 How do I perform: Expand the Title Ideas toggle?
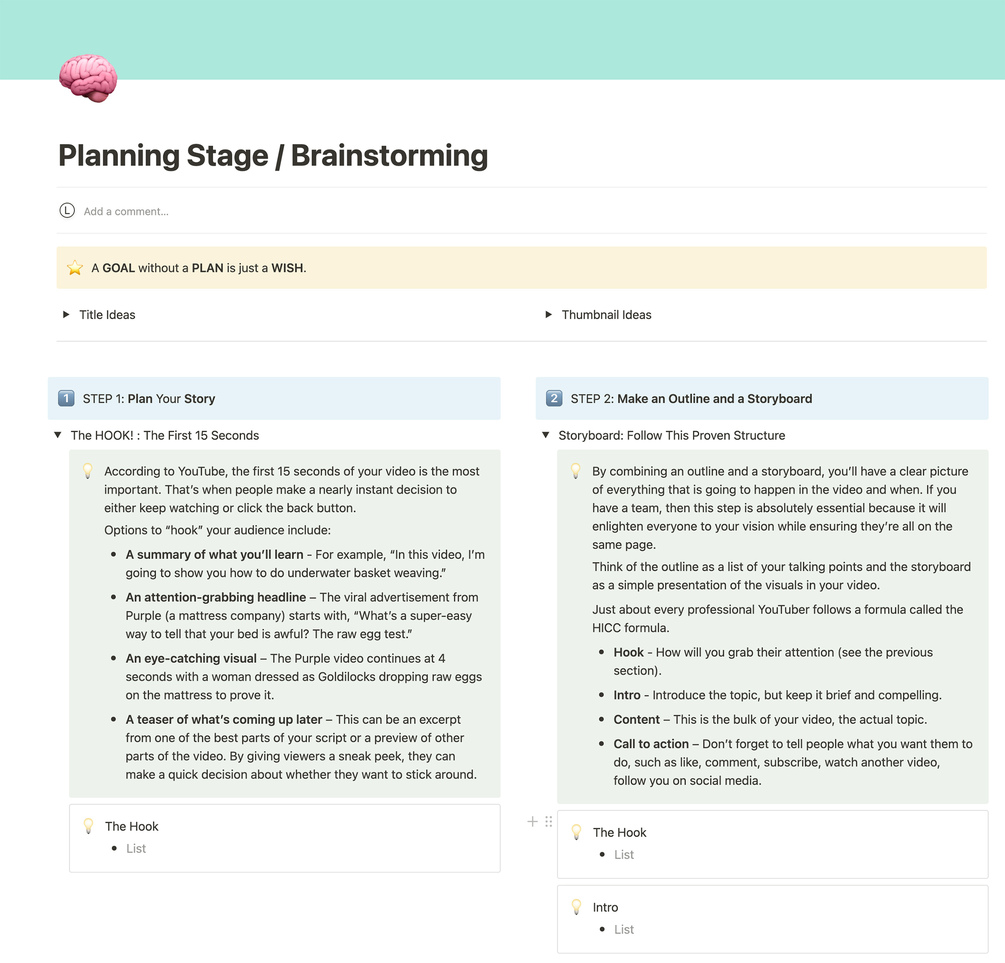click(x=66, y=315)
